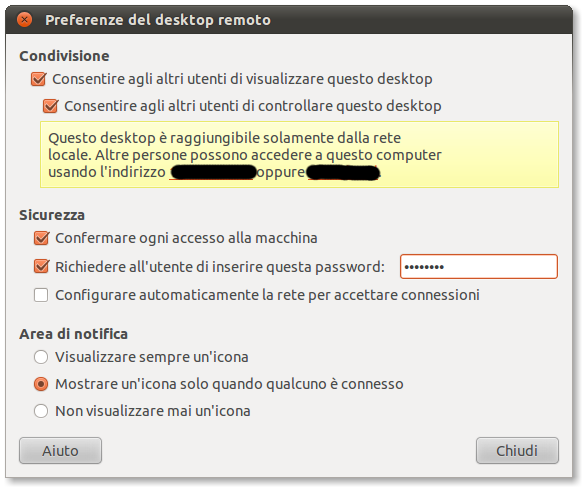Open help with the Aiuto button
The width and height of the screenshot is (582, 487).
click(61, 451)
